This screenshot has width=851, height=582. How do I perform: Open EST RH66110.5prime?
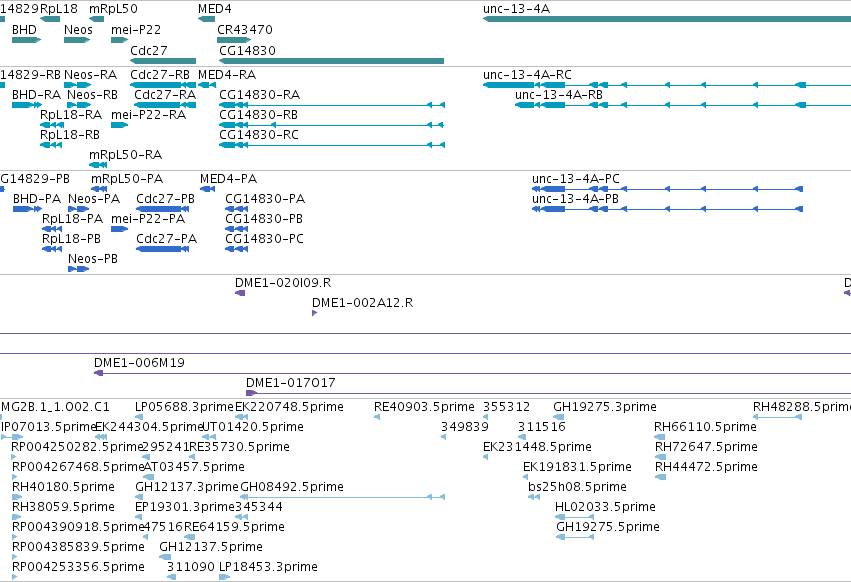[x=660, y=437]
